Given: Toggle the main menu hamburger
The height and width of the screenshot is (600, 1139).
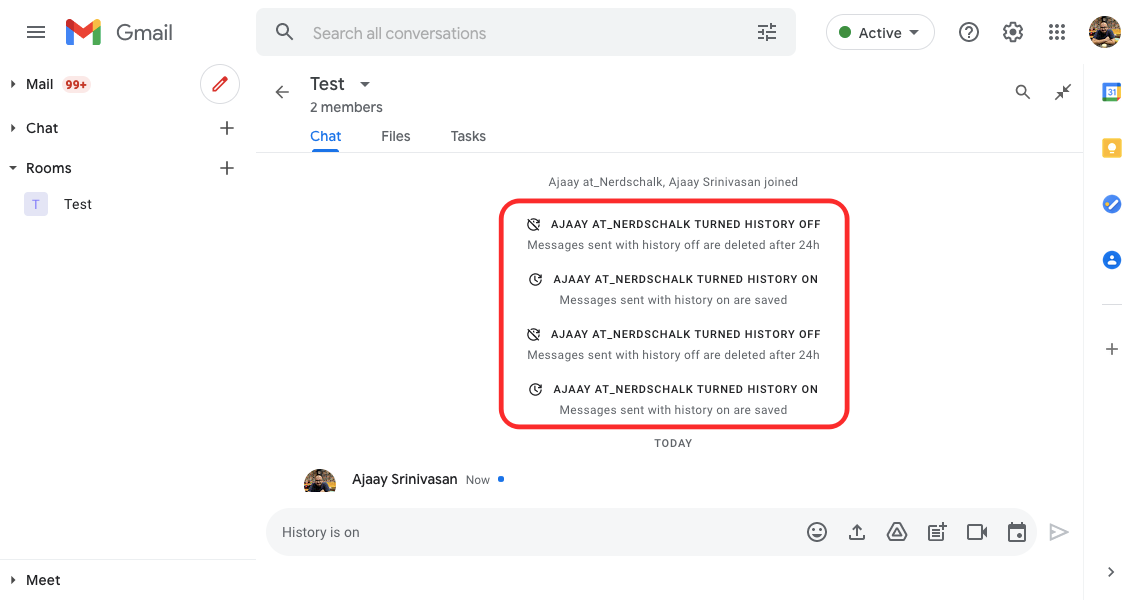Looking at the screenshot, I should pos(36,32).
